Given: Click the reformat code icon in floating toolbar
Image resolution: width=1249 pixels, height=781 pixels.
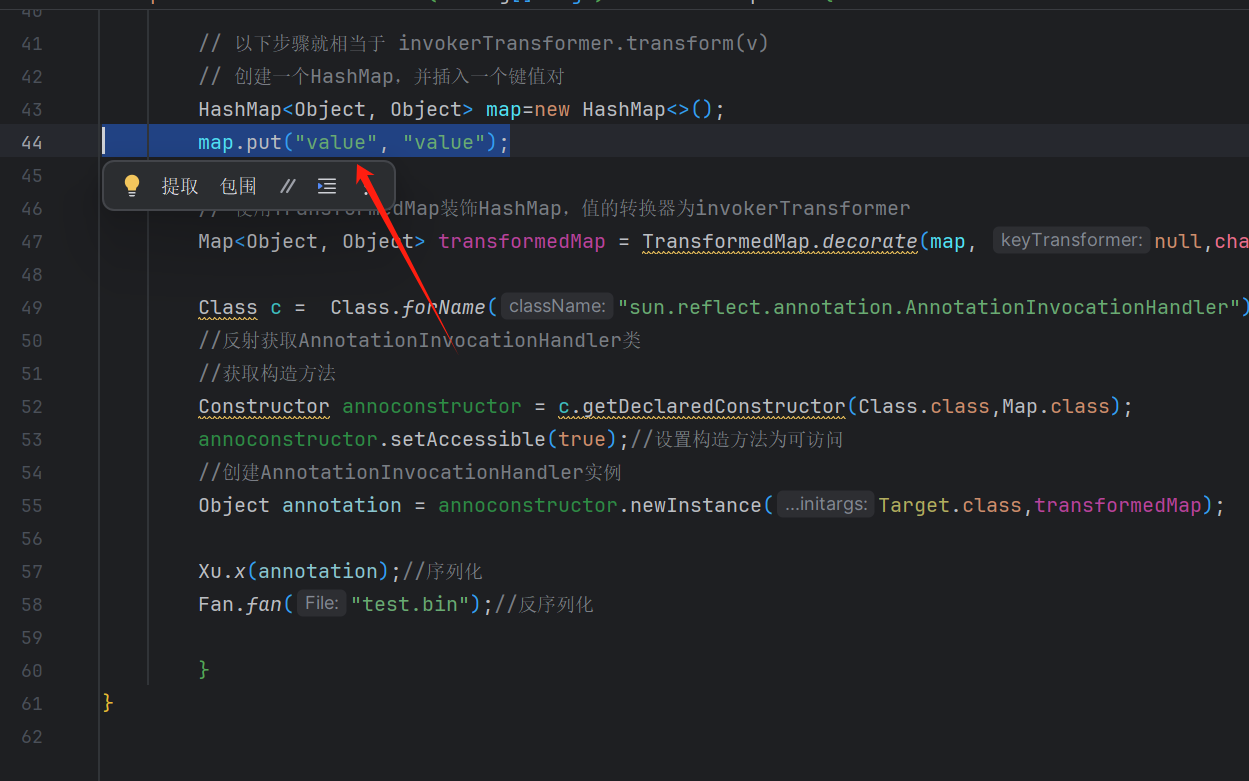Looking at the screenshot, I should [x=327, y=186].
